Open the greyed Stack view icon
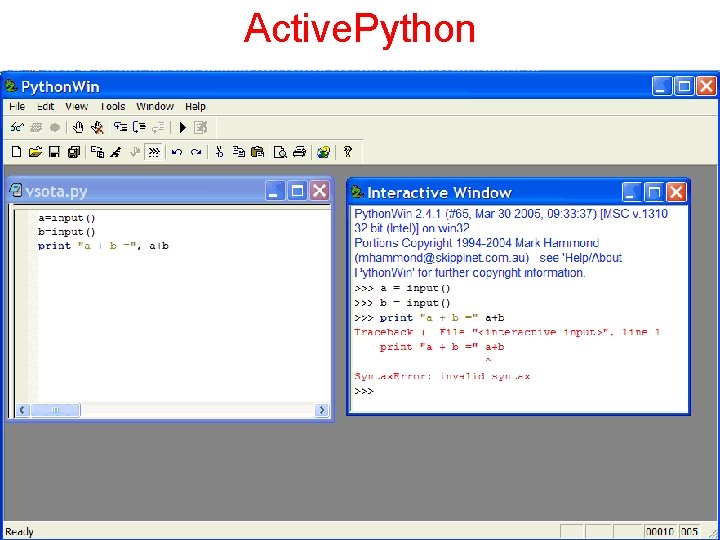 36,127
